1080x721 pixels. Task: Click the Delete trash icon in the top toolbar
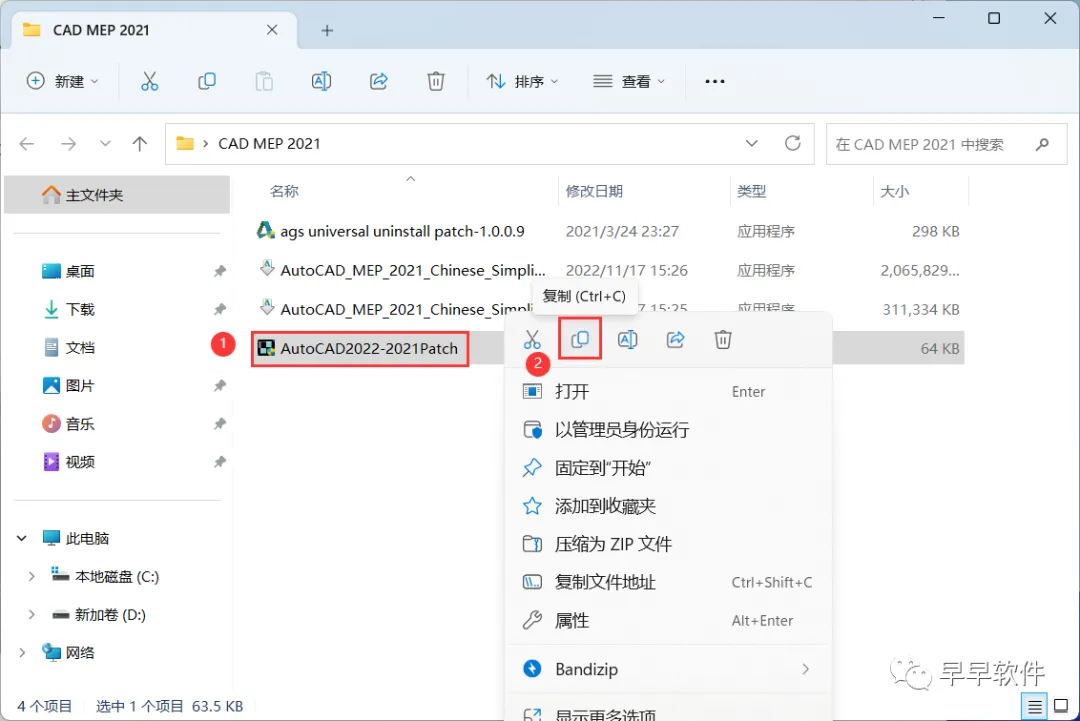pos(436,81)
